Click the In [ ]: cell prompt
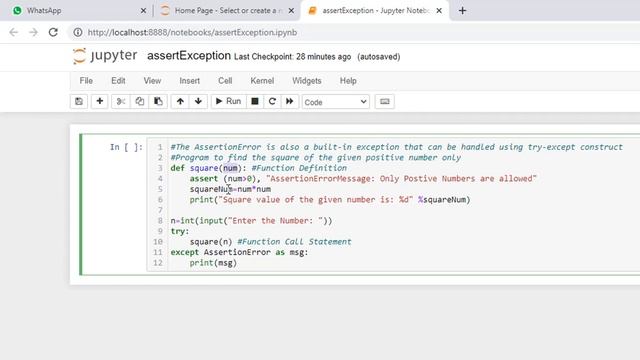The width and height of the screenshot is (640, 360). click(126, 147)
